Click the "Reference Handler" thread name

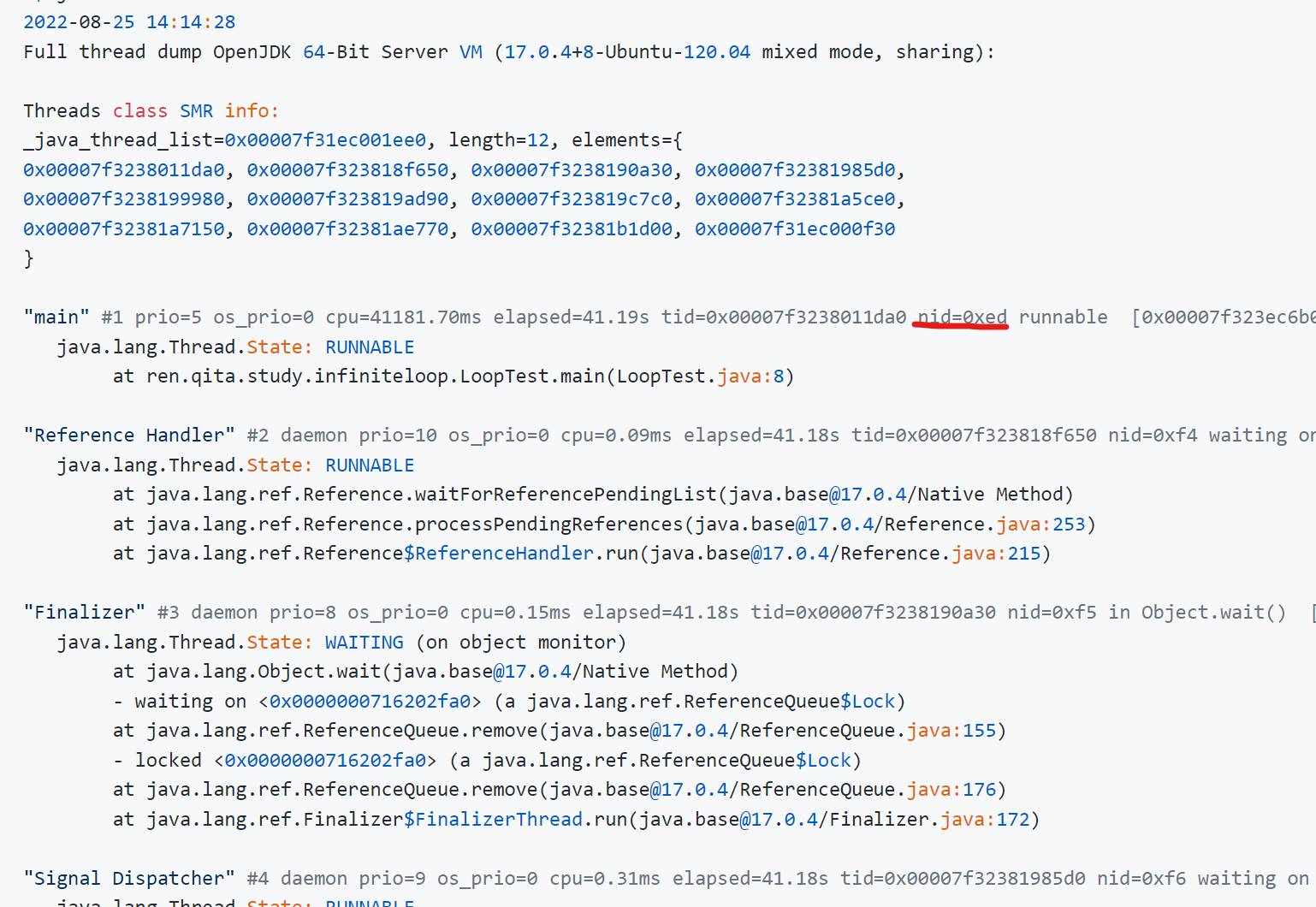coord(129,436)
